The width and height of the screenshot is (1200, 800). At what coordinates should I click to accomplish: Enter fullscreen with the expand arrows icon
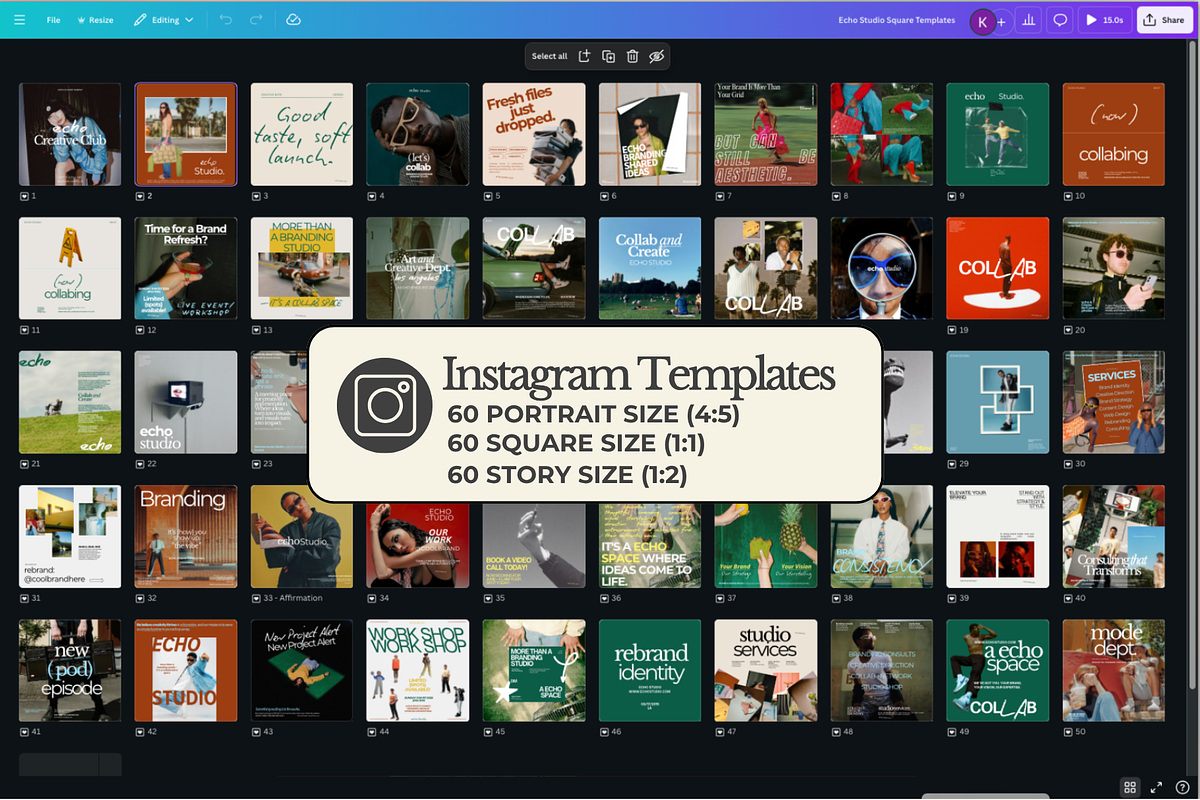tap(1156, 787)
